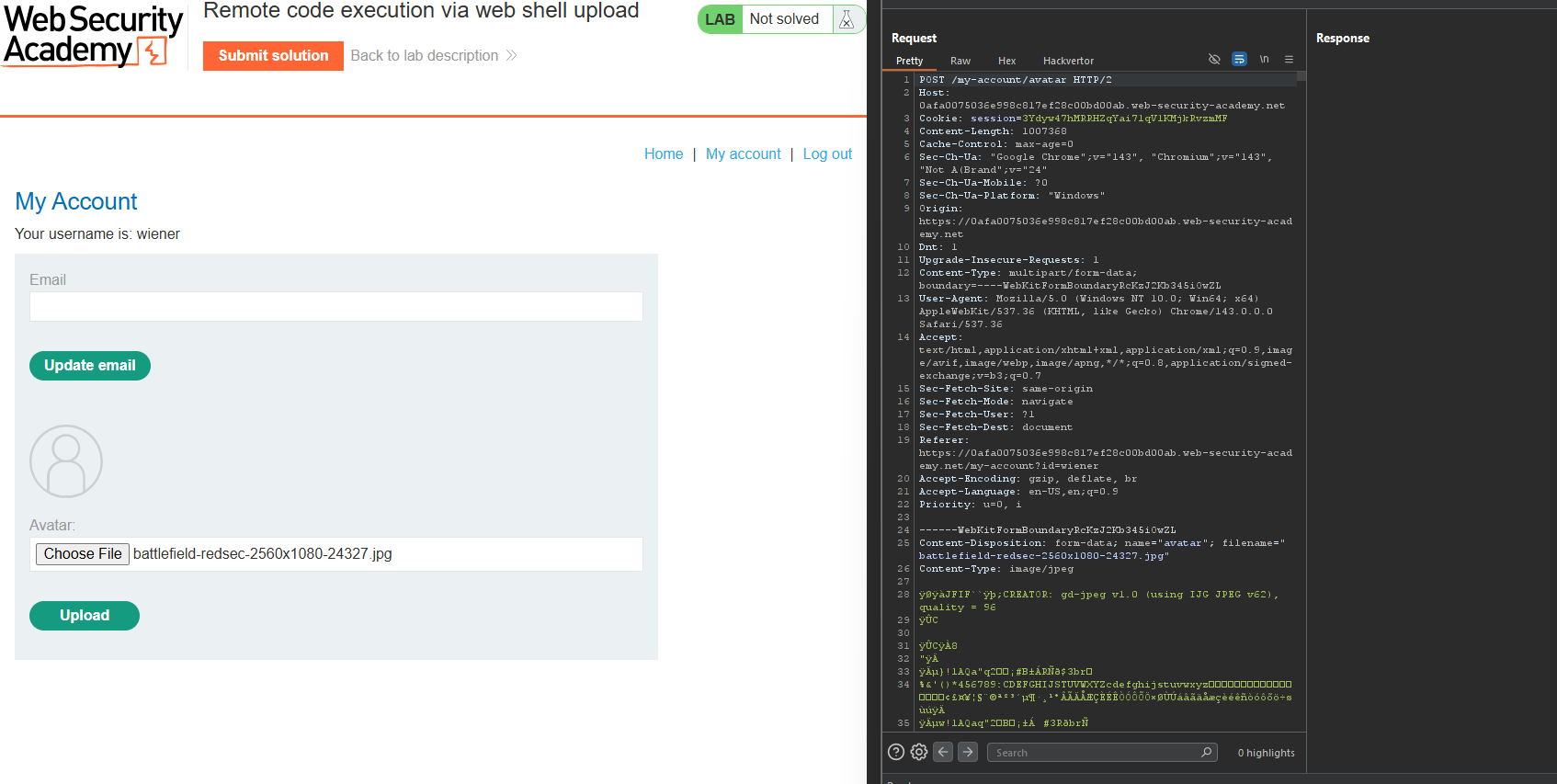1557x784 pixels.
Task: Click the 'POST /my-account/avatar HTTP/2' request line
Action: point(1016,80)
